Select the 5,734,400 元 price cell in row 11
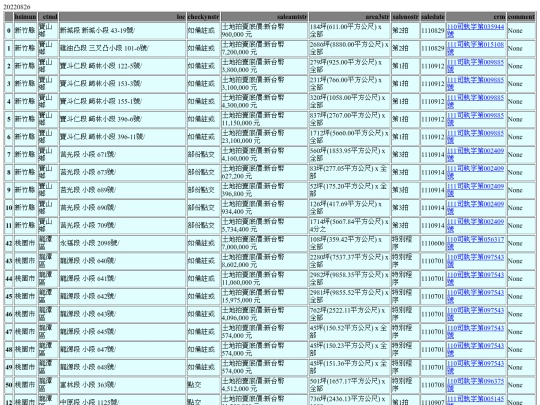Screen dimensions: 540x405 tap(264, 225)
